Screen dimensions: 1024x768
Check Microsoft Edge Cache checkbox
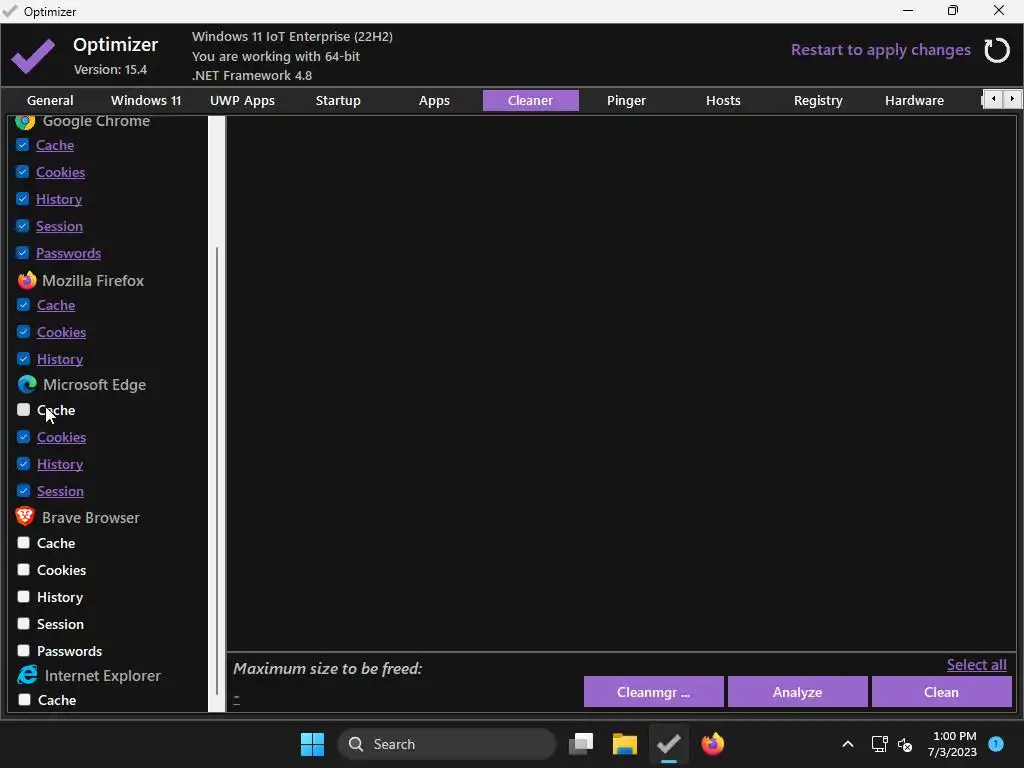click(24, 410)
